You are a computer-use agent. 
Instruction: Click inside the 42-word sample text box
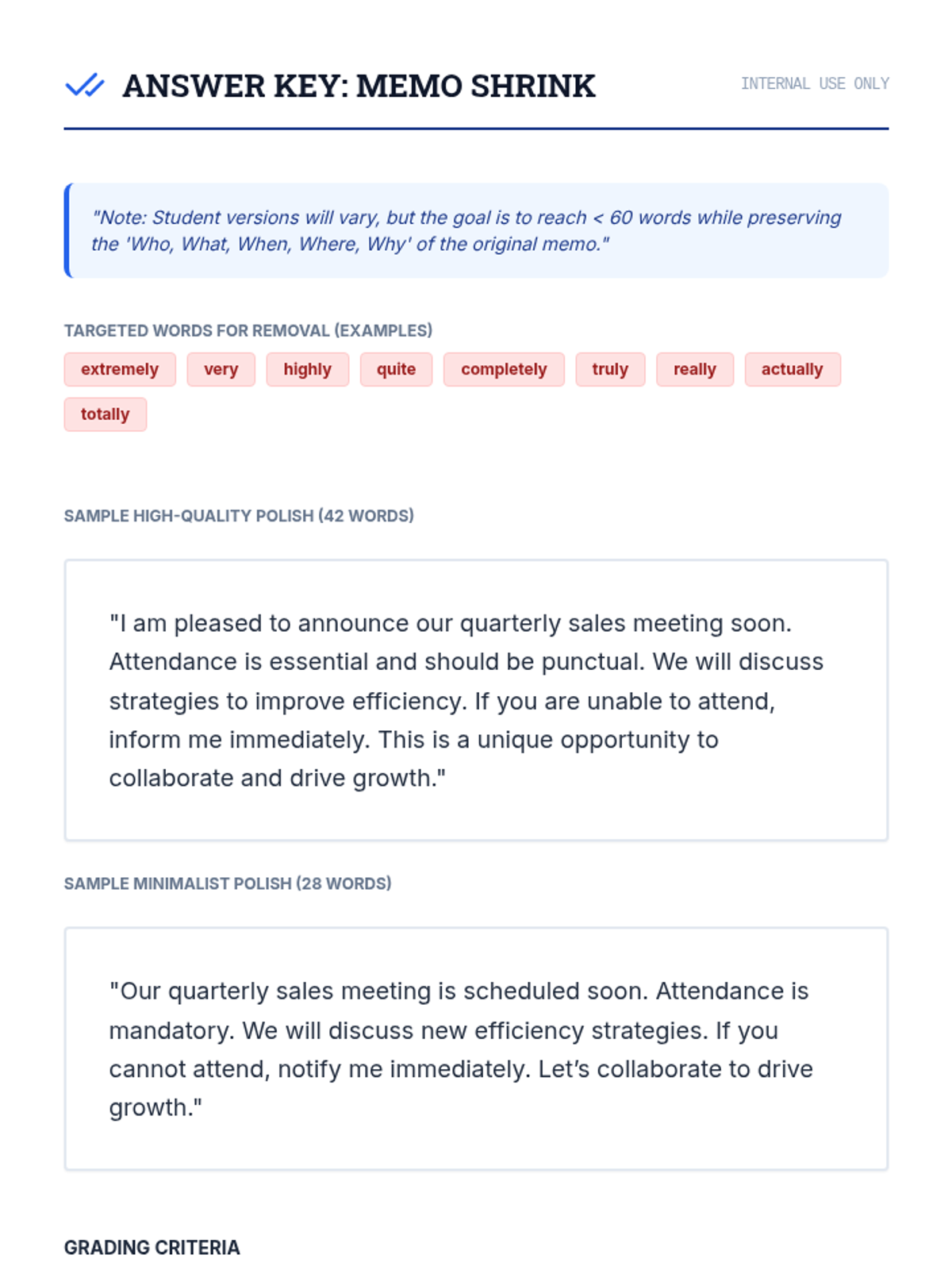coord(476,700)
